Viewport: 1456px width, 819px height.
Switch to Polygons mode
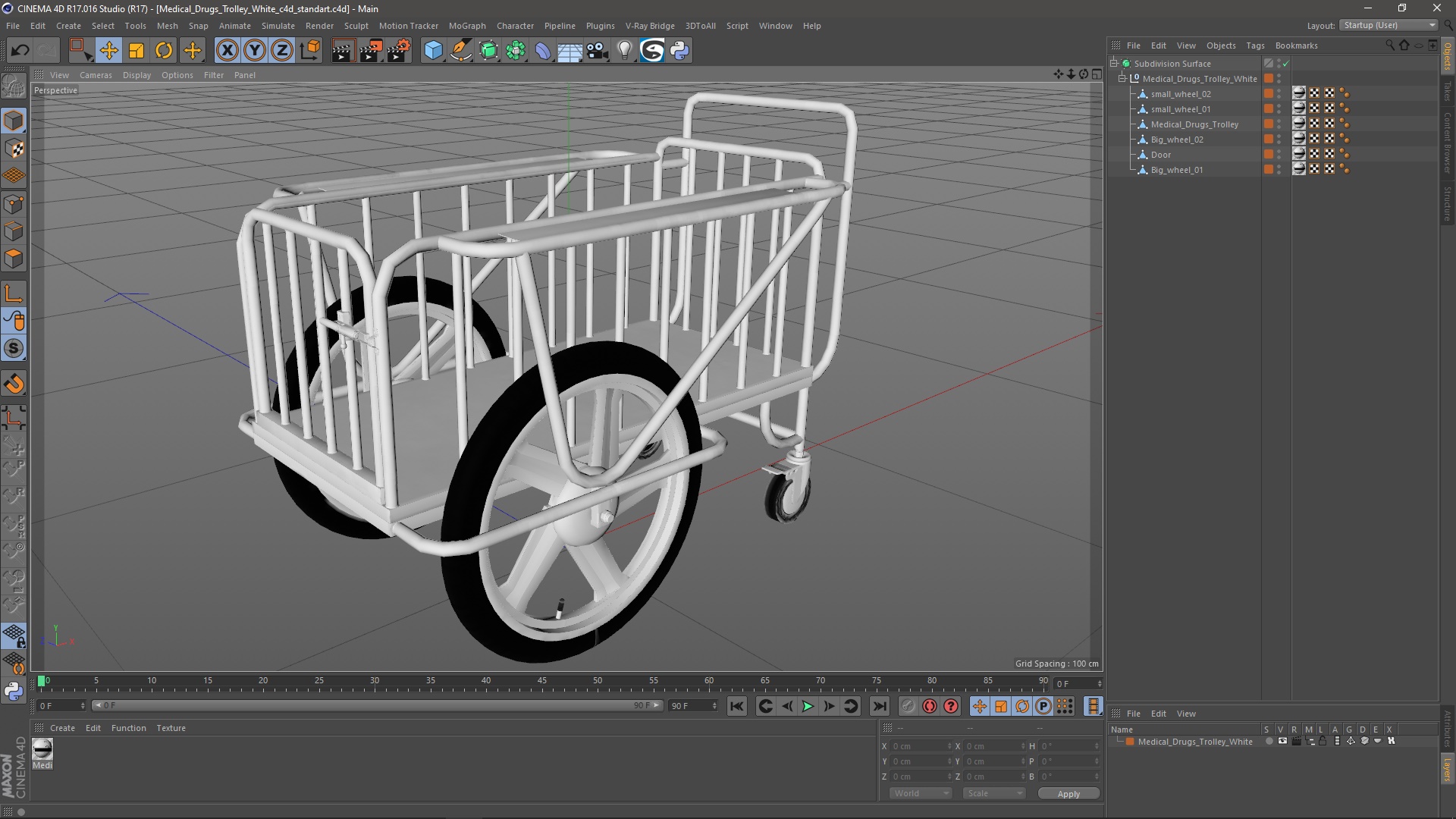(14, 259)
